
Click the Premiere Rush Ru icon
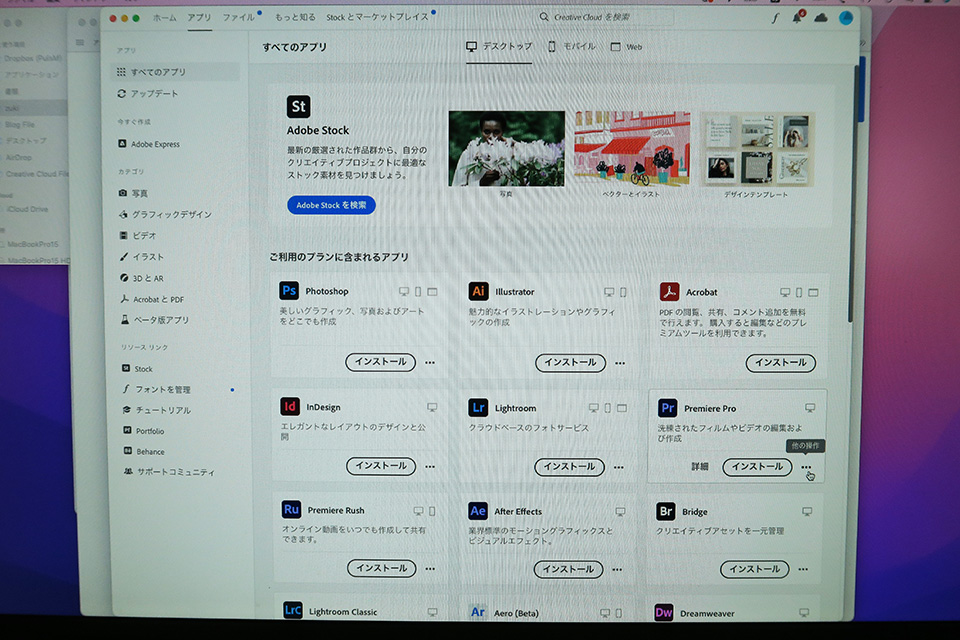tap(291, 510)
